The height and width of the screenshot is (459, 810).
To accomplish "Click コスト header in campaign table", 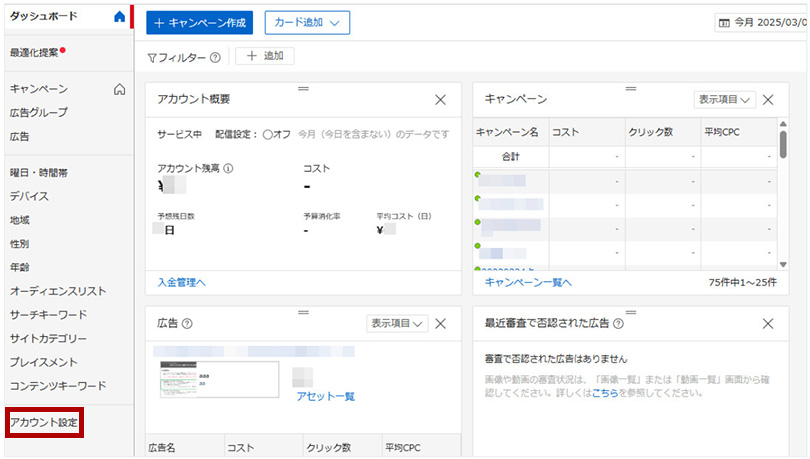I will 565,133.
